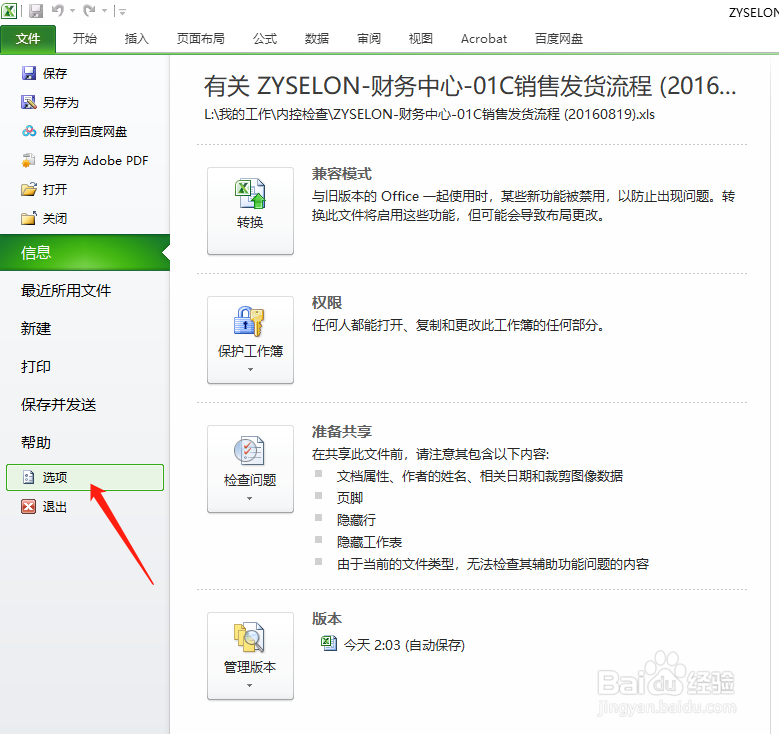Switch to the 审阅 ribbon tab

click(369, 39)
